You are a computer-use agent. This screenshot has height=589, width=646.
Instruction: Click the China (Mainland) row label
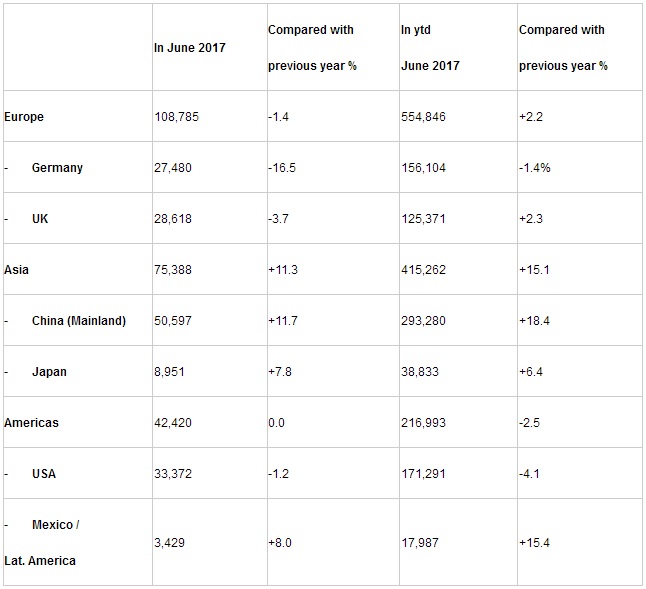[79, 321]
